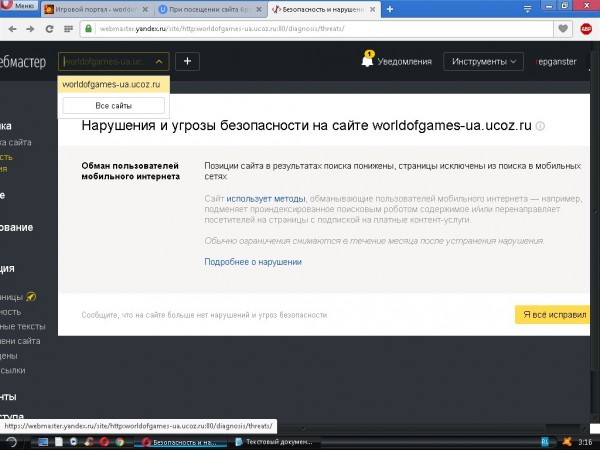Open the Opera Меню button
Image resolution: width=600 pixels, height=450 pixels.
click(x=19, y=5)
